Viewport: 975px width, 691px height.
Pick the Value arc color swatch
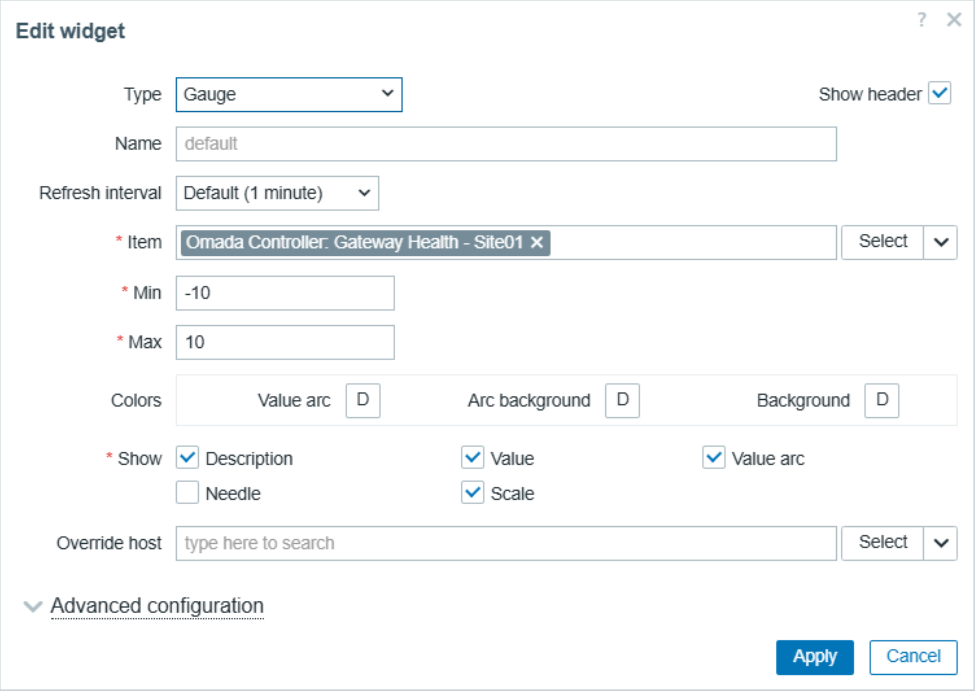(x=363, y=400)
